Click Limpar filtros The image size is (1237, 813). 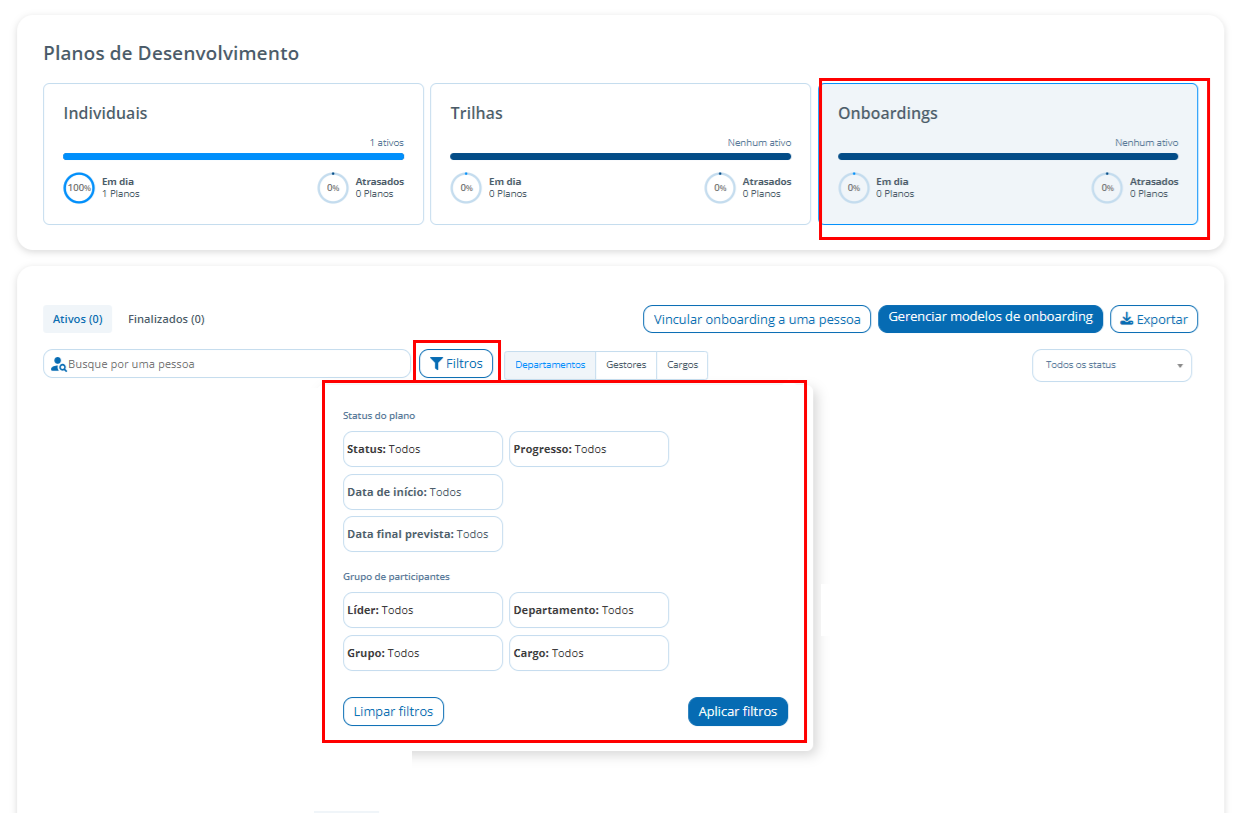click(393, 712)
